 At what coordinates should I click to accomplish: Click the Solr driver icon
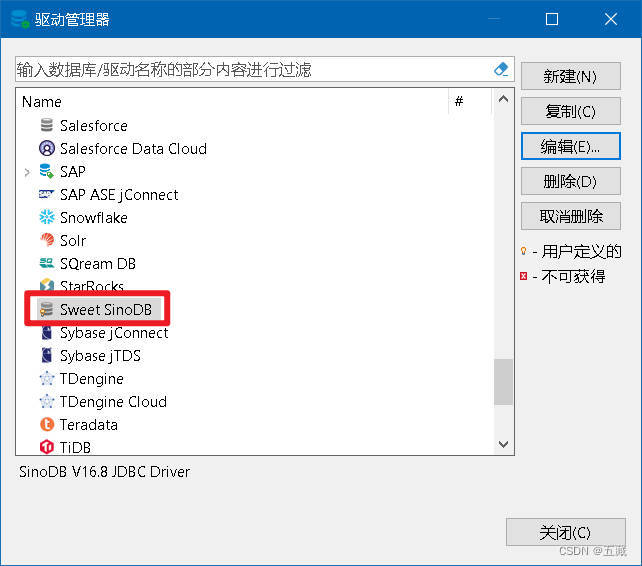click(x=47, y=240)
